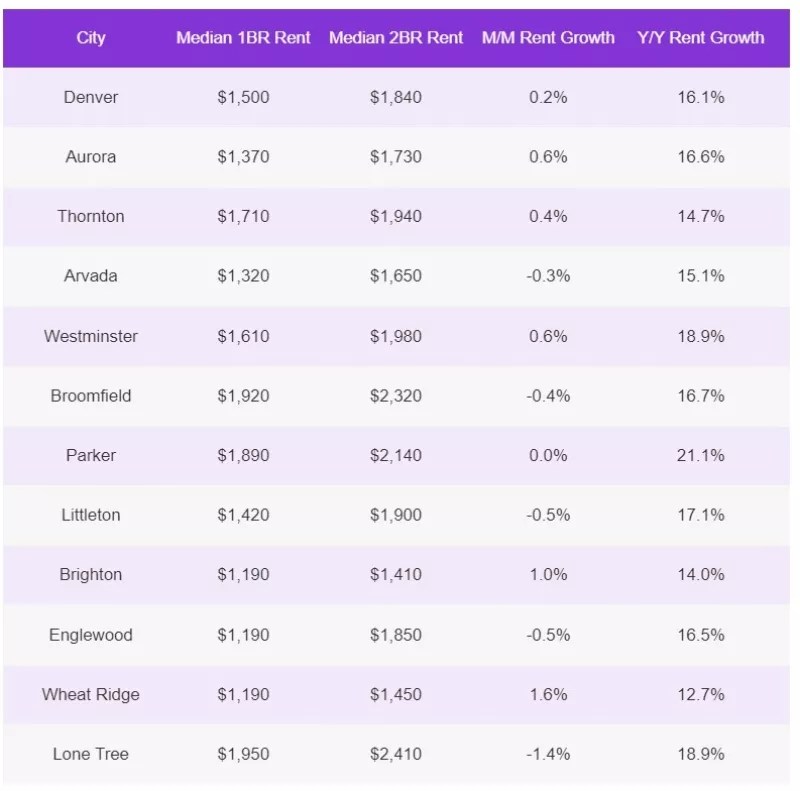Click the Median 1BR Rent column header
The image size is (800, 791).
pos(243,38)
